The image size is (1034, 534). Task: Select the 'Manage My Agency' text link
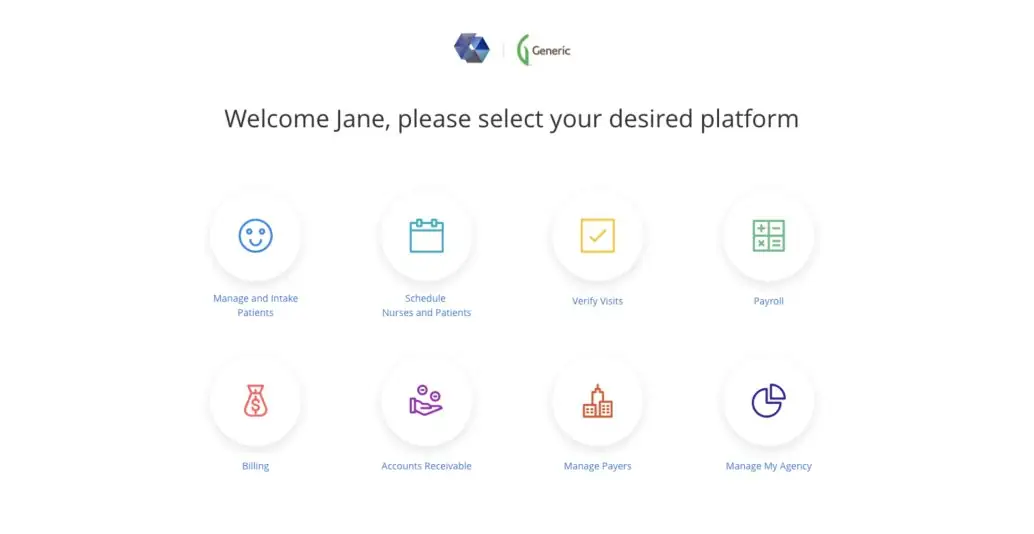pyautogui.click(x=768, y=466)
